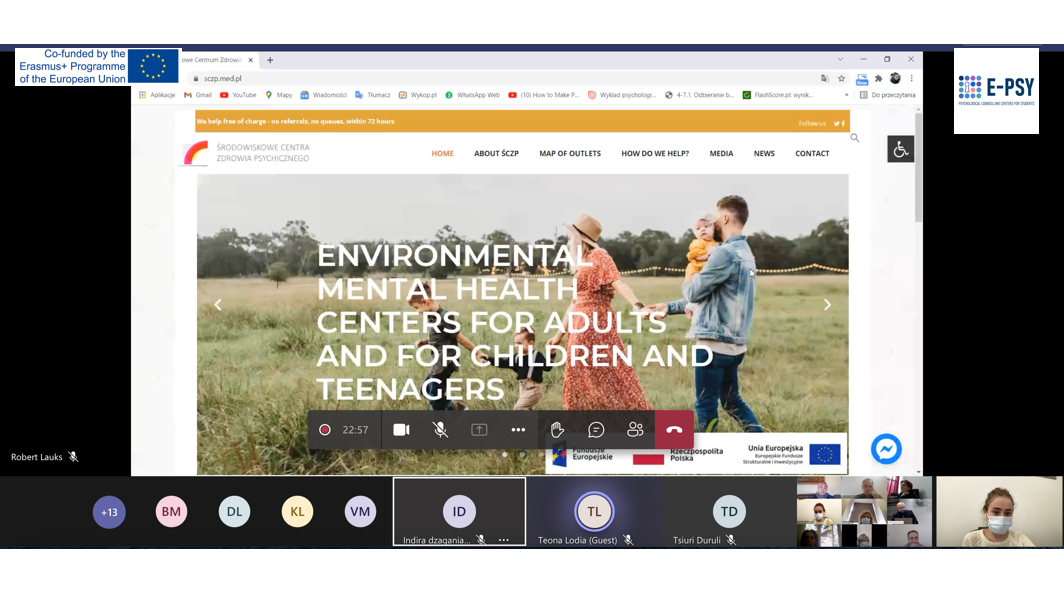Click the website search magnifier icon
This screenshot has height=590, width=1064.
click(855, 138)
